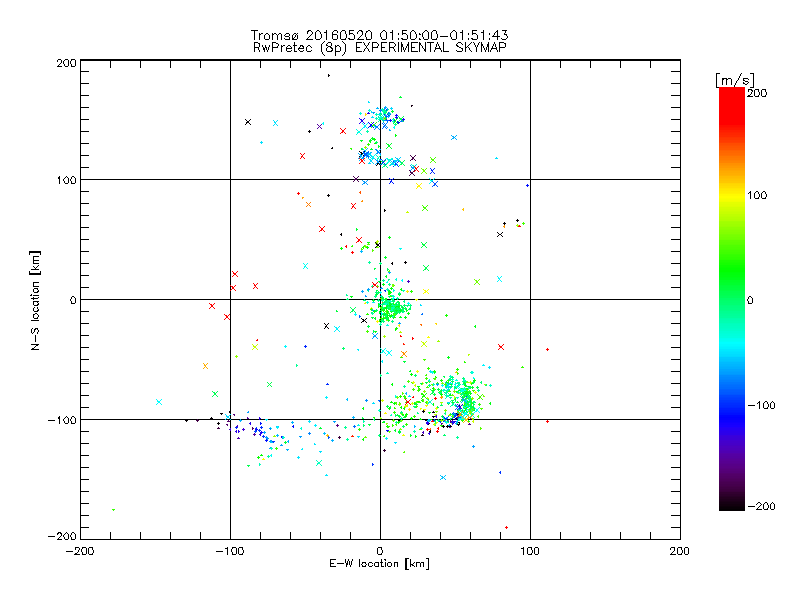Click the x-axis tick label "0"
The height and width of the screenshot is (600, 800).
(380, 551)
